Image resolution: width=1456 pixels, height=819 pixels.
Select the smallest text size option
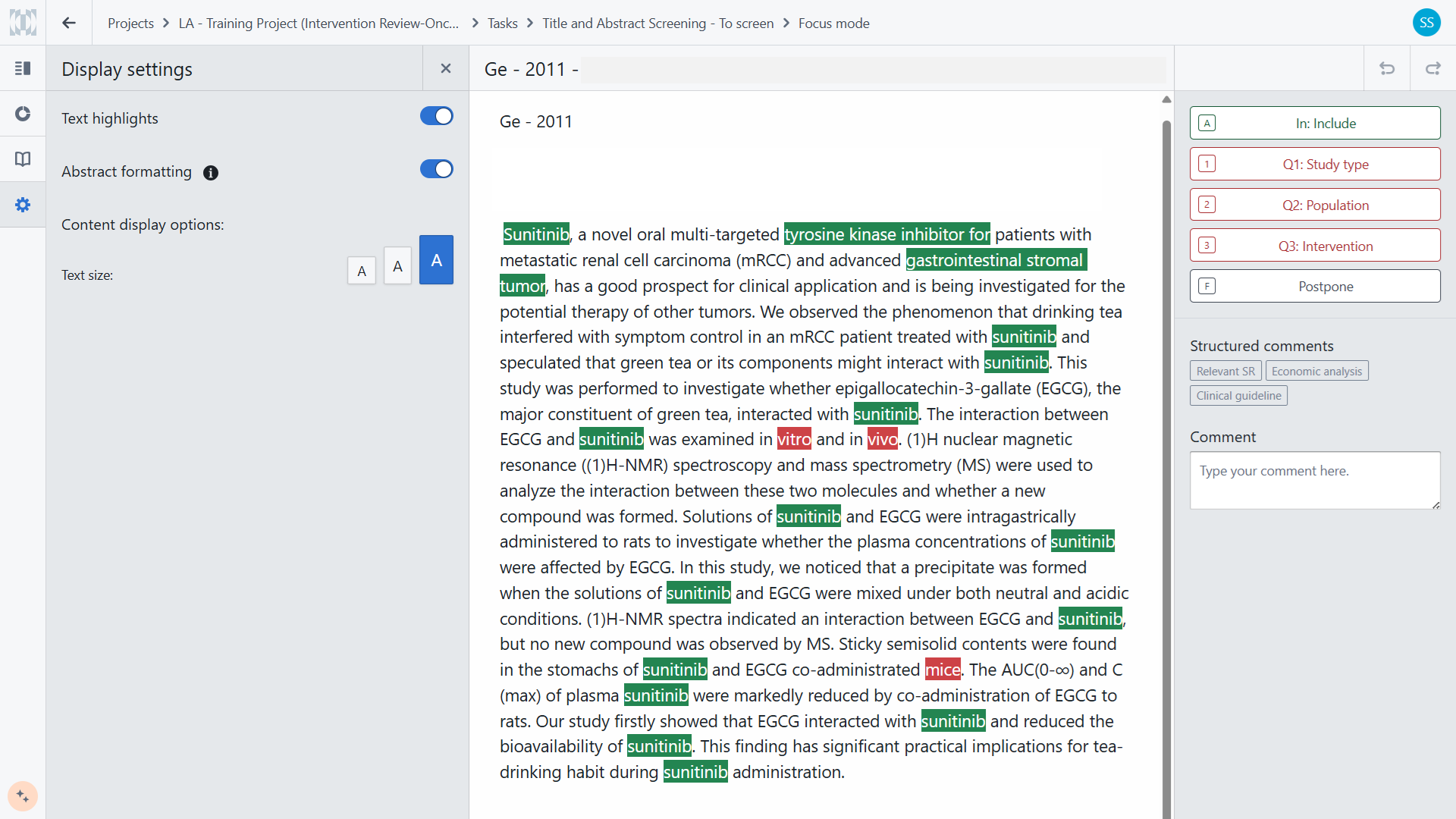pos(362,271)
